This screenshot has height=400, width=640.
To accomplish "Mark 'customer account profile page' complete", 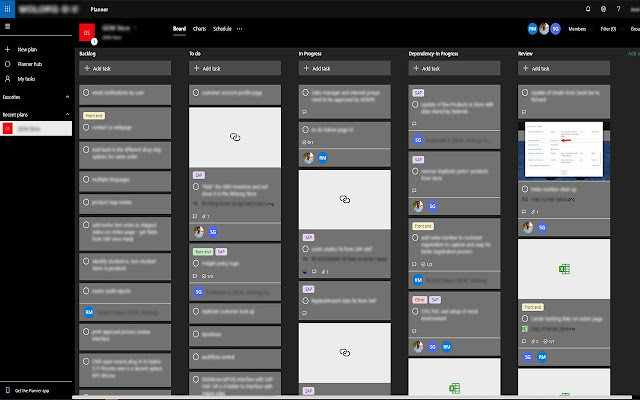I will (196, 93).
